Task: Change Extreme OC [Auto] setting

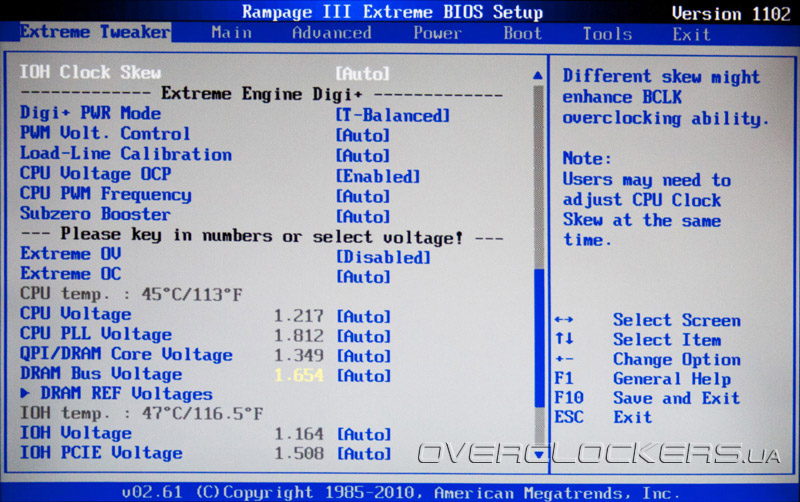Action: tap(363, 277)
